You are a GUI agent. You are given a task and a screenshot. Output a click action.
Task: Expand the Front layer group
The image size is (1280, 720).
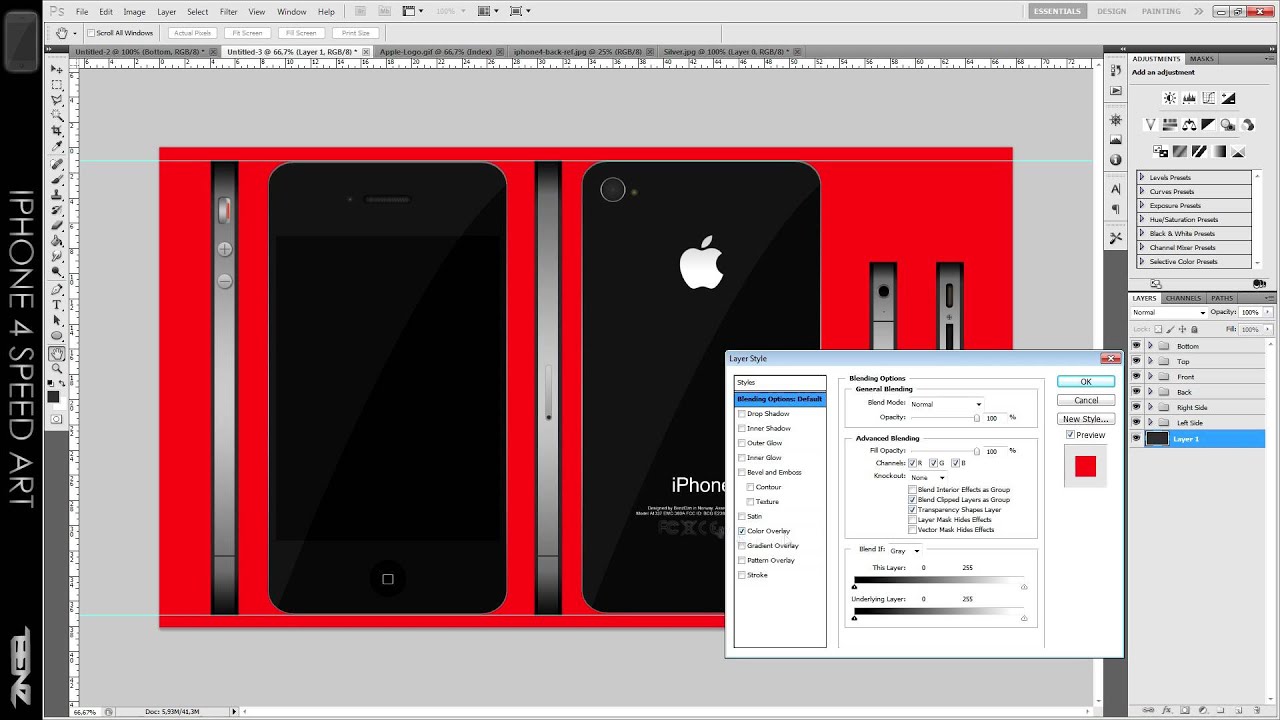coord(1150,377)
